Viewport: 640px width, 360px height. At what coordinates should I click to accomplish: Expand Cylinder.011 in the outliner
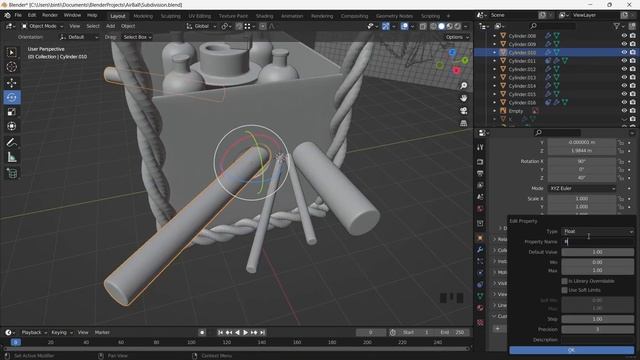(494, 61)
